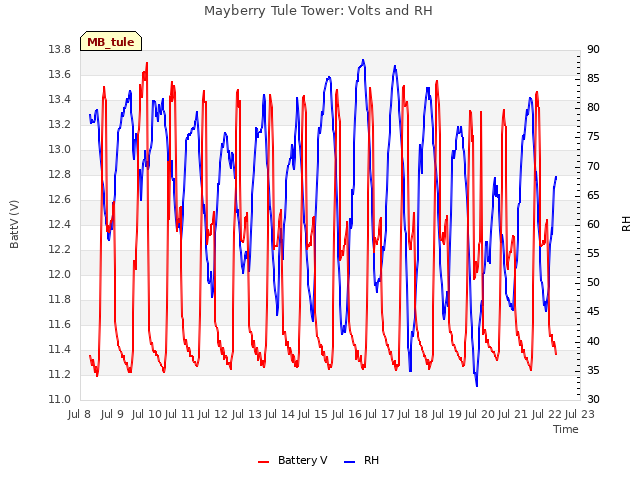Click the Jul 10 date label

[x=147, y=415]
